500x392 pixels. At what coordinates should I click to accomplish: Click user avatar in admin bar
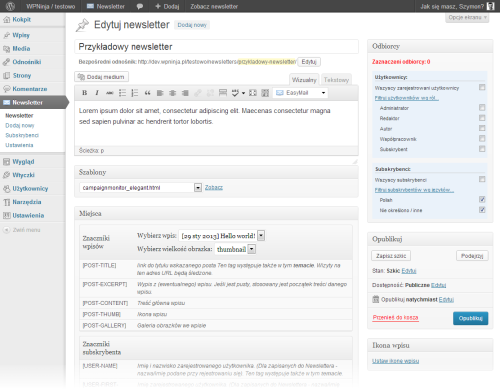click(490, 6)
